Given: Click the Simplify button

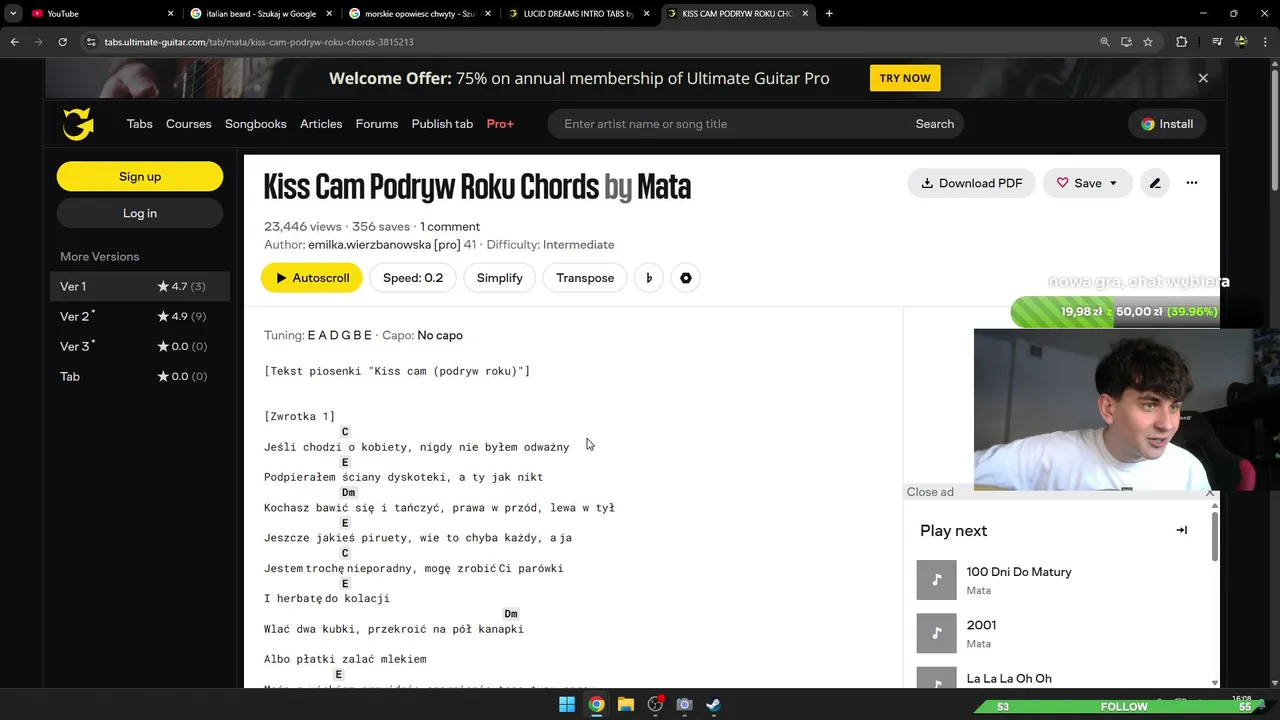Looking at the screenshot, I should 500,278.
